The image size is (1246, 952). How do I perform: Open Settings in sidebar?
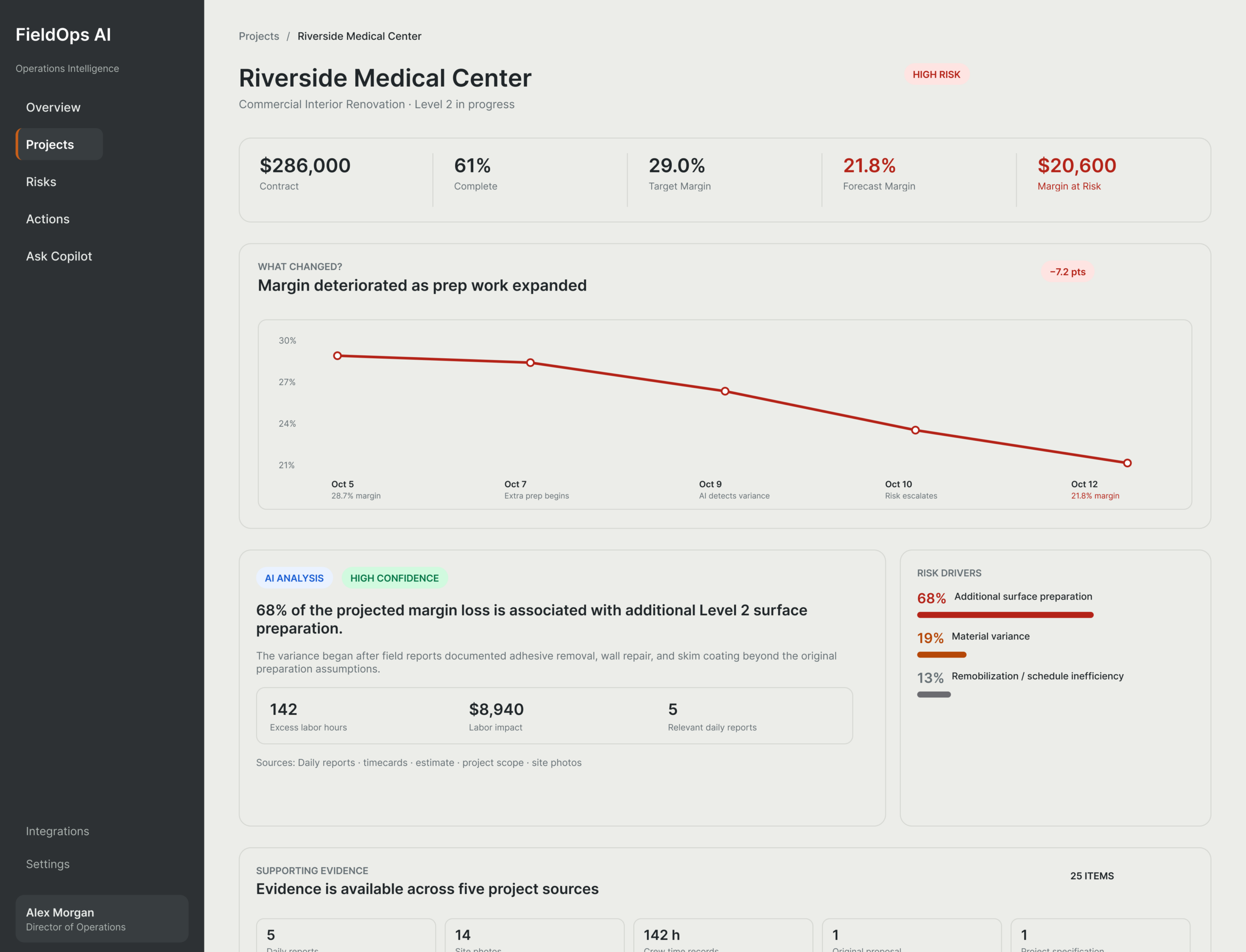[48, 863]
